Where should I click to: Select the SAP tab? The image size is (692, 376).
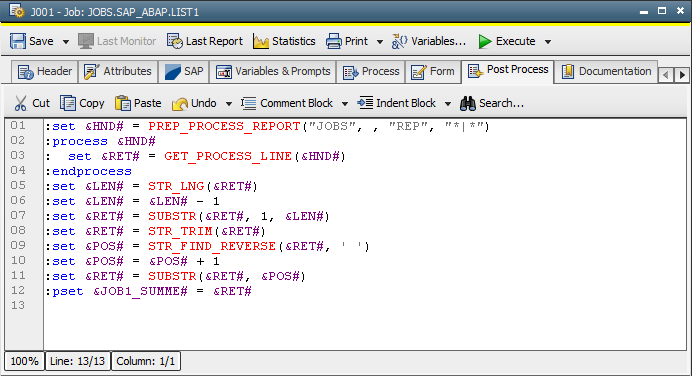tap(184, 71)
